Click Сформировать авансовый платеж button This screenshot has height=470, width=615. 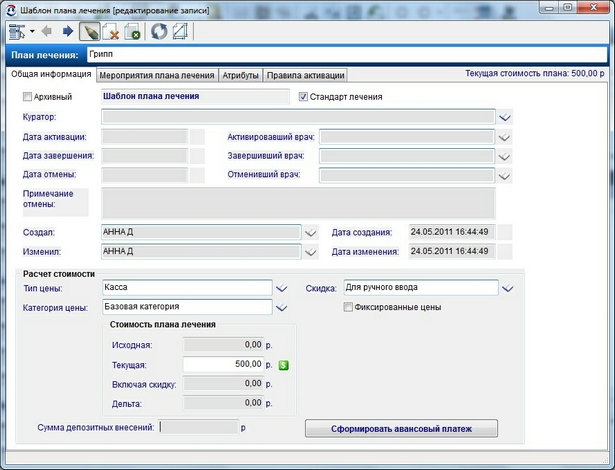[x=401, y=429]
